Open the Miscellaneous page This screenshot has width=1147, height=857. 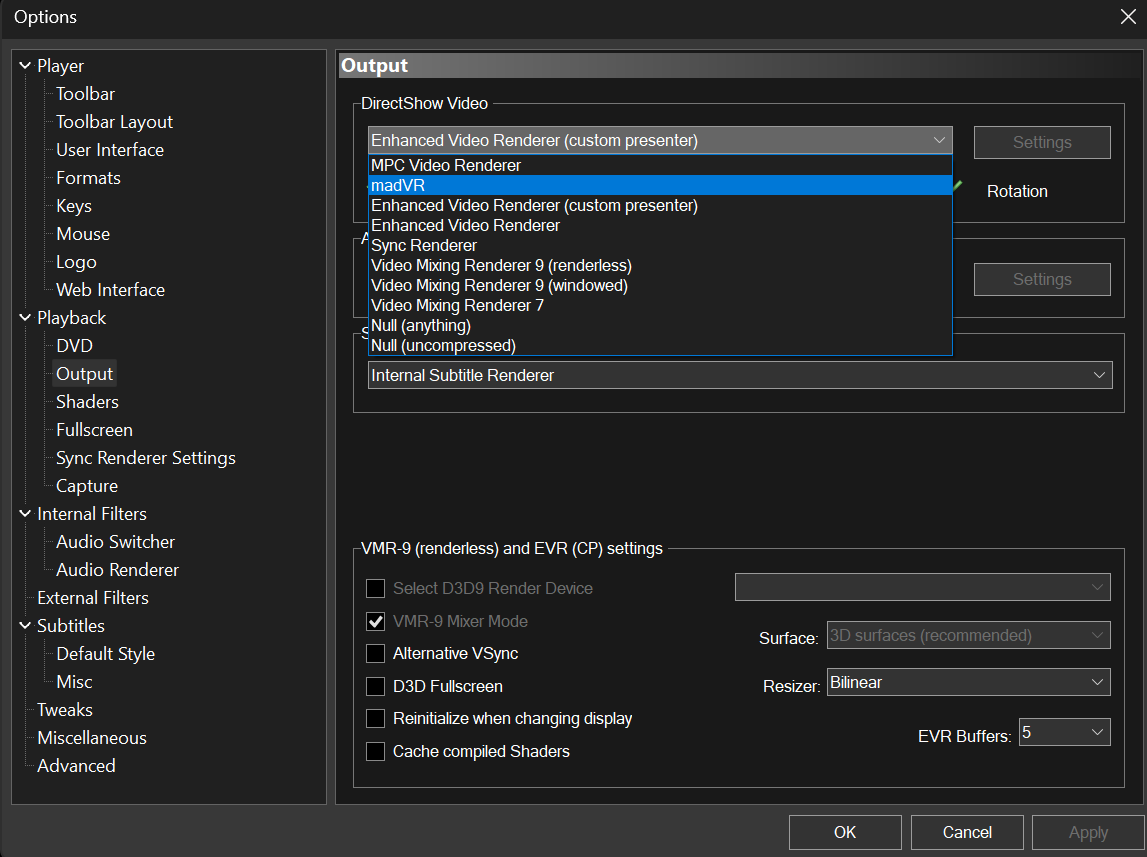(91, 738)
